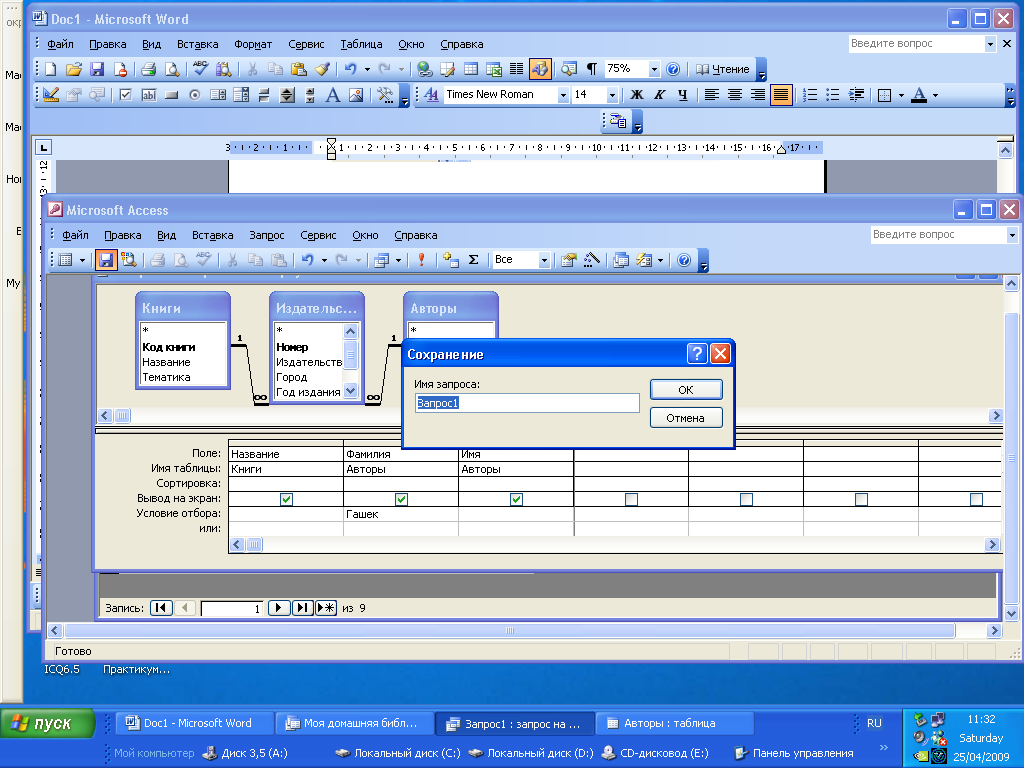Uncheck display checkbox for Фамилия column
Image resolution: width=1024 pixels, height=768 pixels.
(401, 499)
